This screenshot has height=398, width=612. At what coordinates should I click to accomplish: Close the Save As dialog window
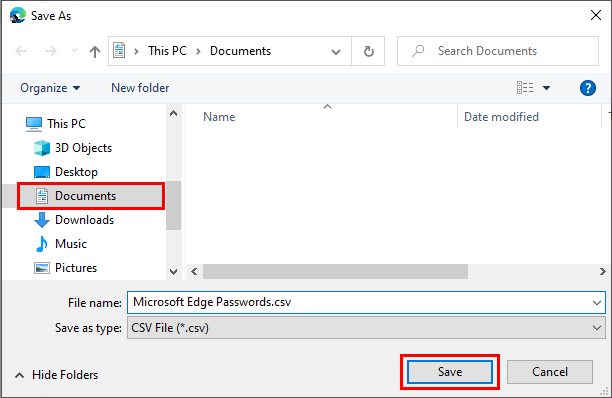[x=596, y=16]
